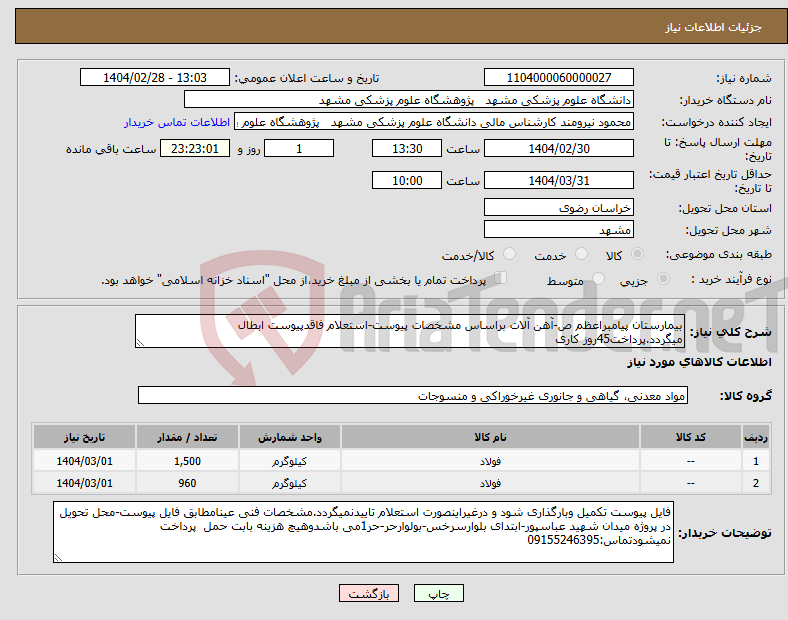Screen dimensions: 788x620
Task: Click the اطلاعات کالاهای مورد نیاز heading
Action: click(699, 362)
